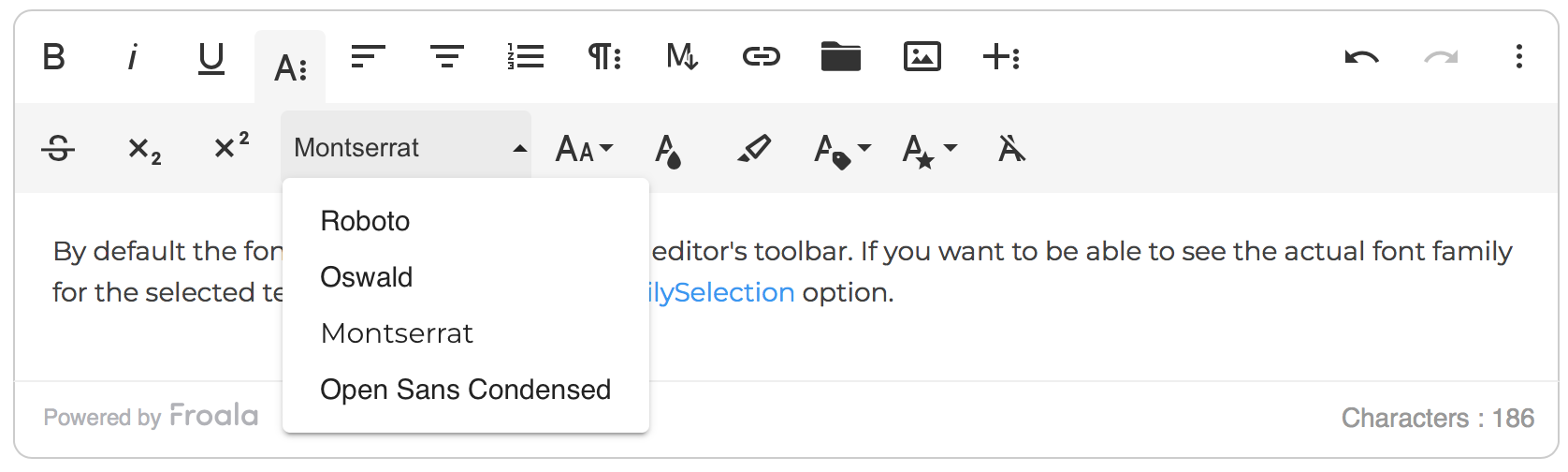Open the text color droplet picker
The height and width of the screenshot is (472, 1568).
[668, 150]
